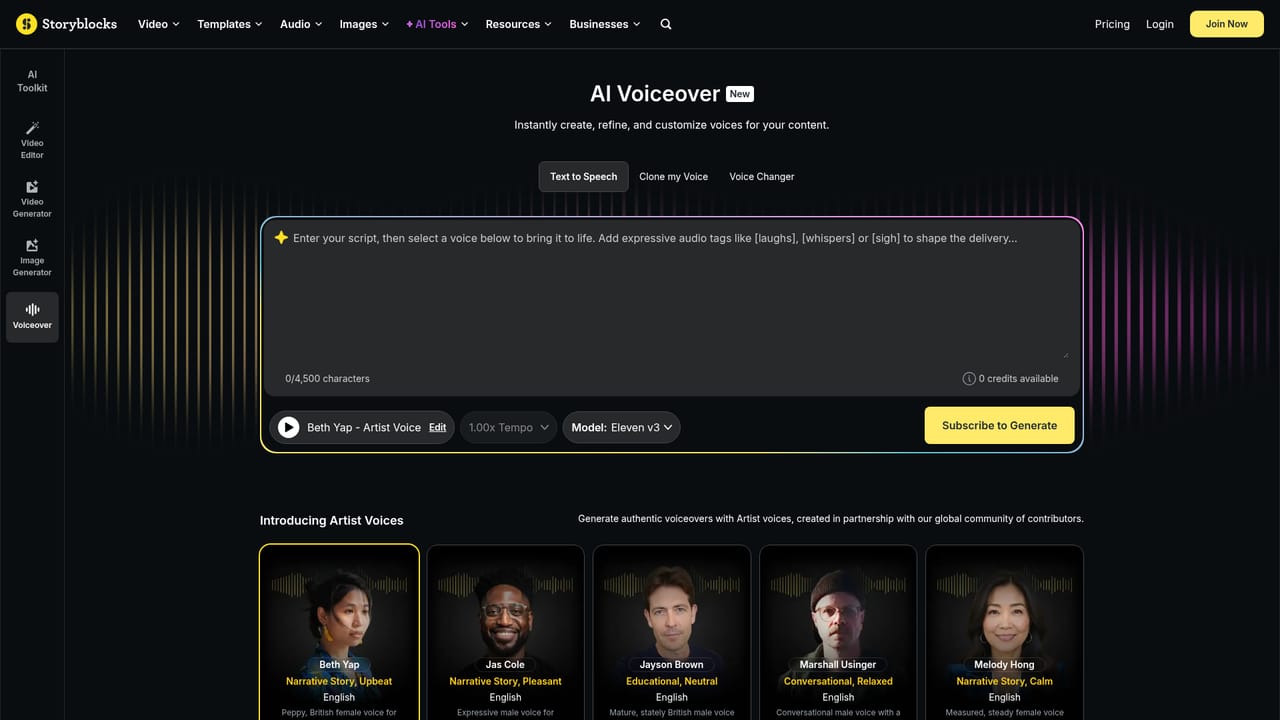Open the Video Editor sidebar tool

[x=32, y=140]
